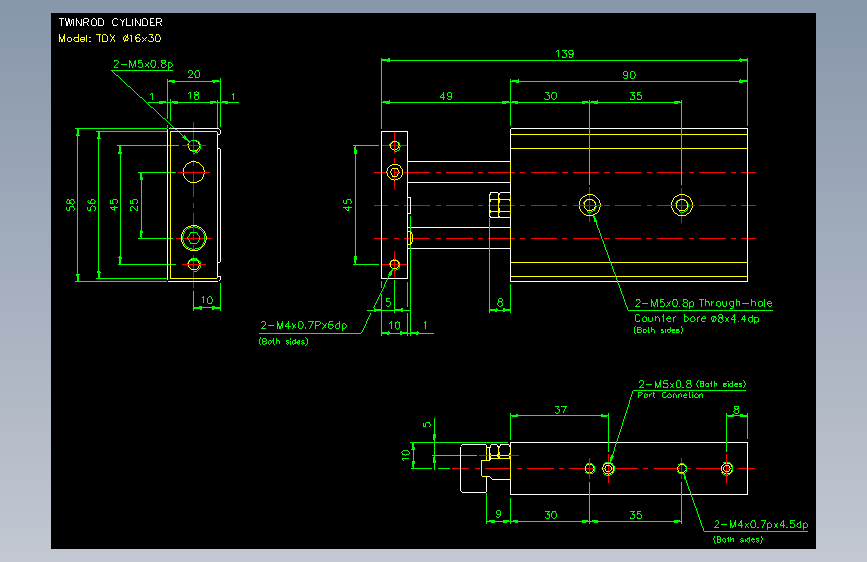Select the "90" body length dimension
The image size is (867, 562).
click(629, 75)
